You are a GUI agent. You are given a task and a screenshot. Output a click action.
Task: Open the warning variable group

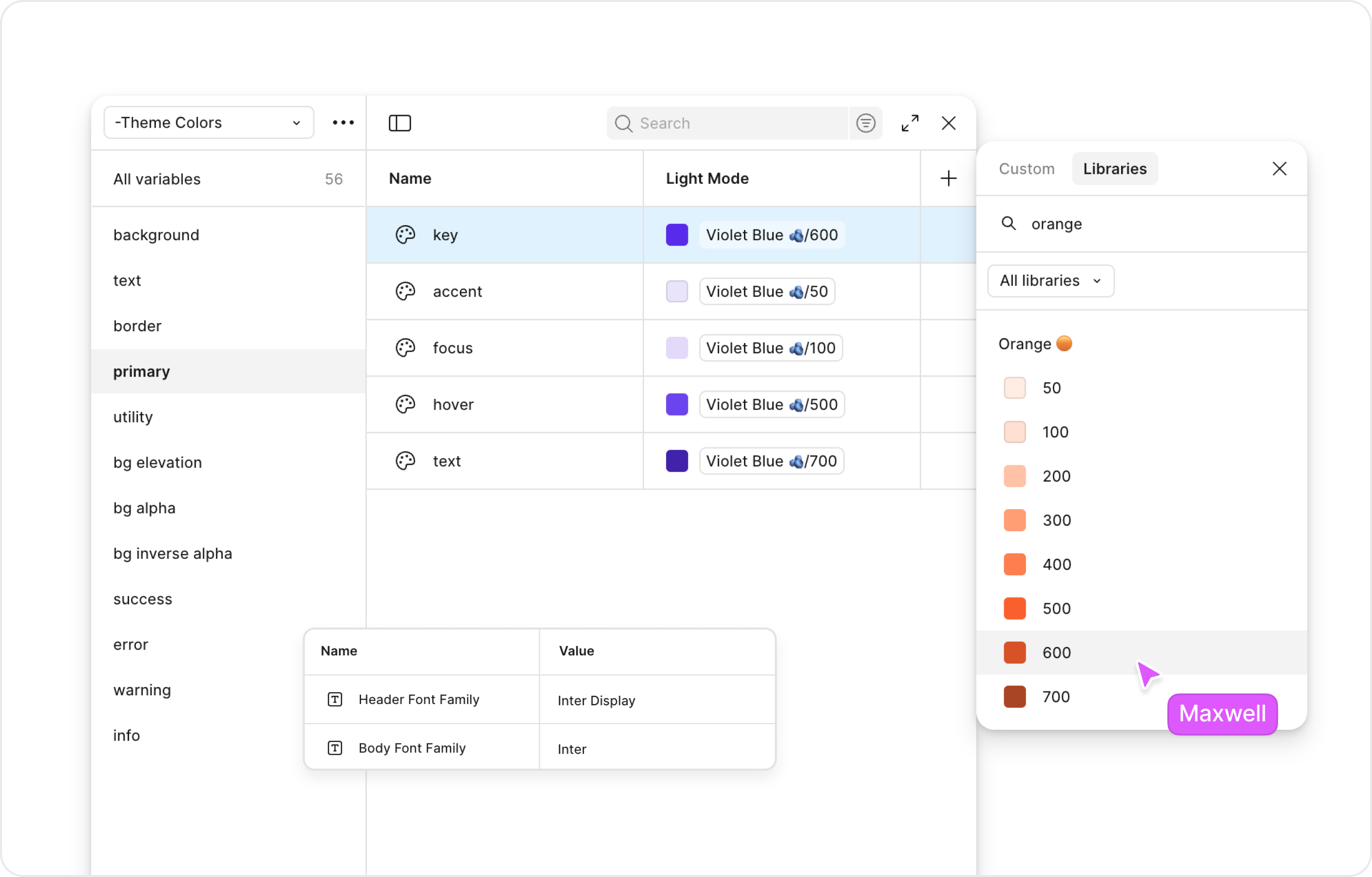(x=142, y=690)
